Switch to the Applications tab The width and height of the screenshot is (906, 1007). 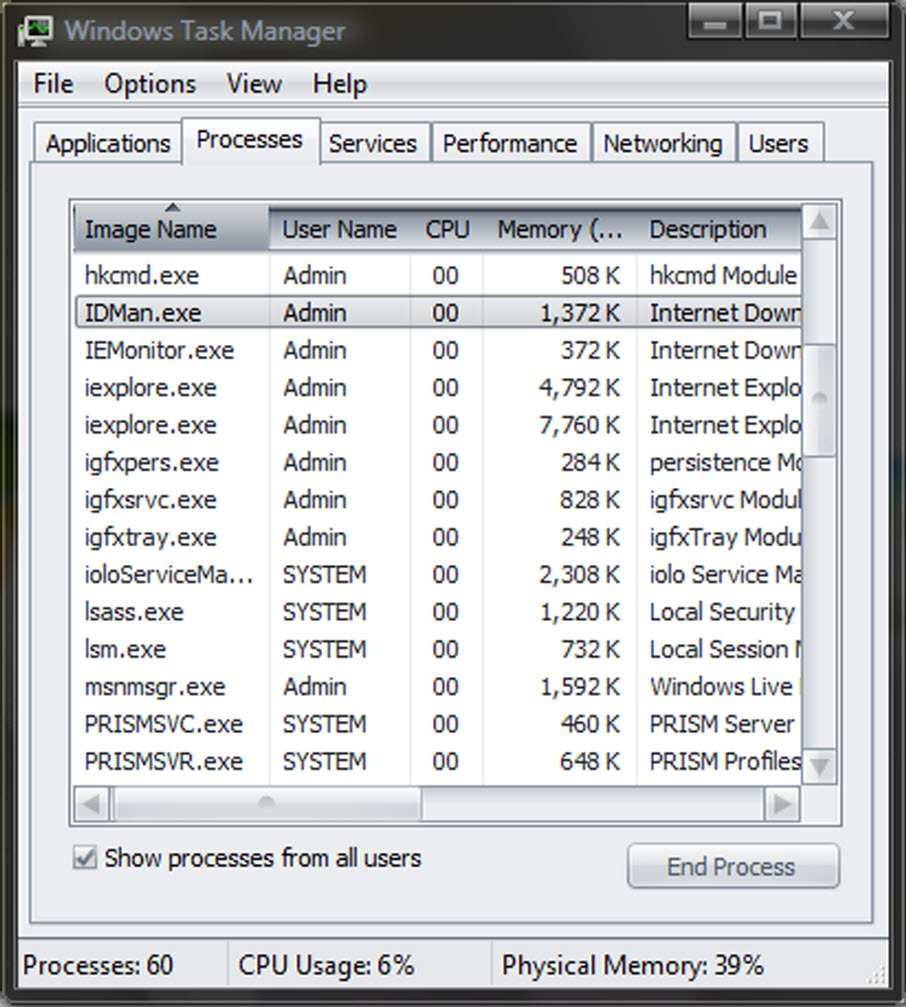pos(108,143)
